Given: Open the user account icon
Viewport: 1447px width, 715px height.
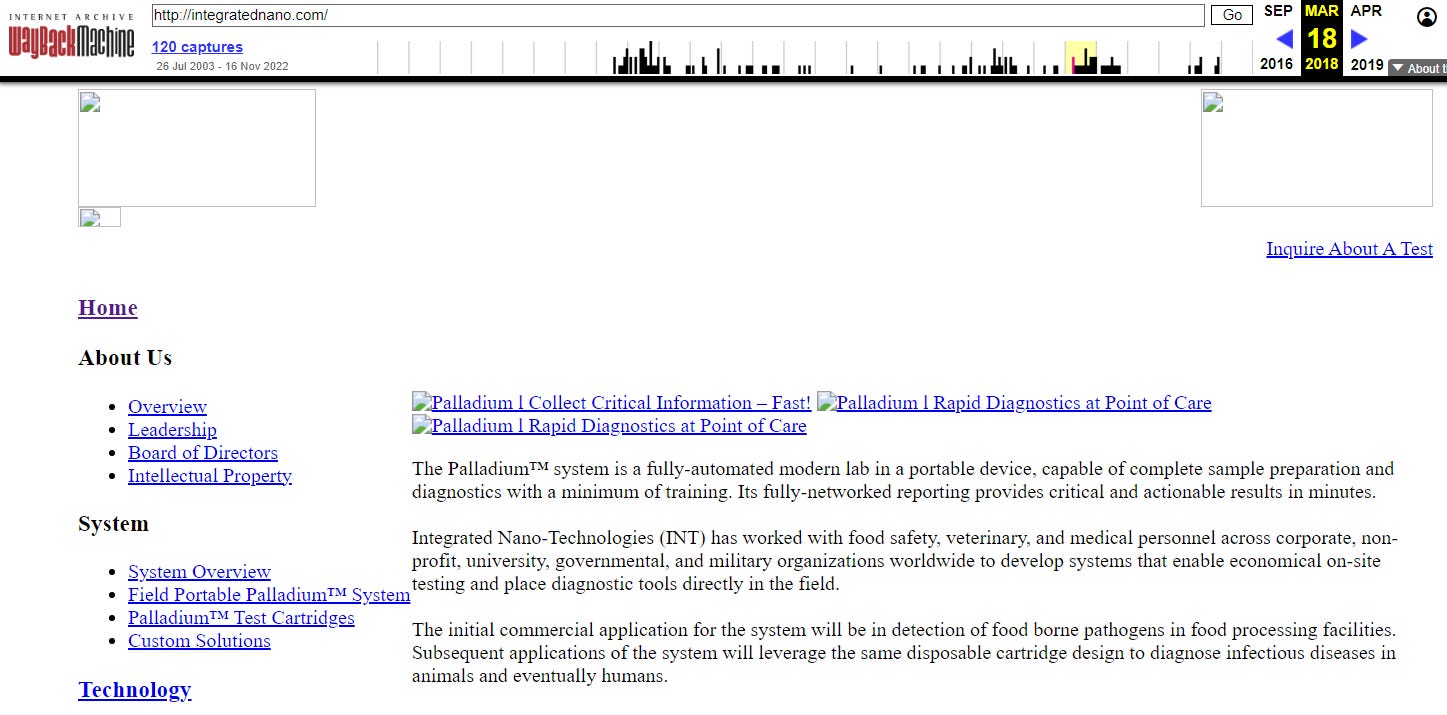Looking at the screenshot, I should [x=1427, y=18].
